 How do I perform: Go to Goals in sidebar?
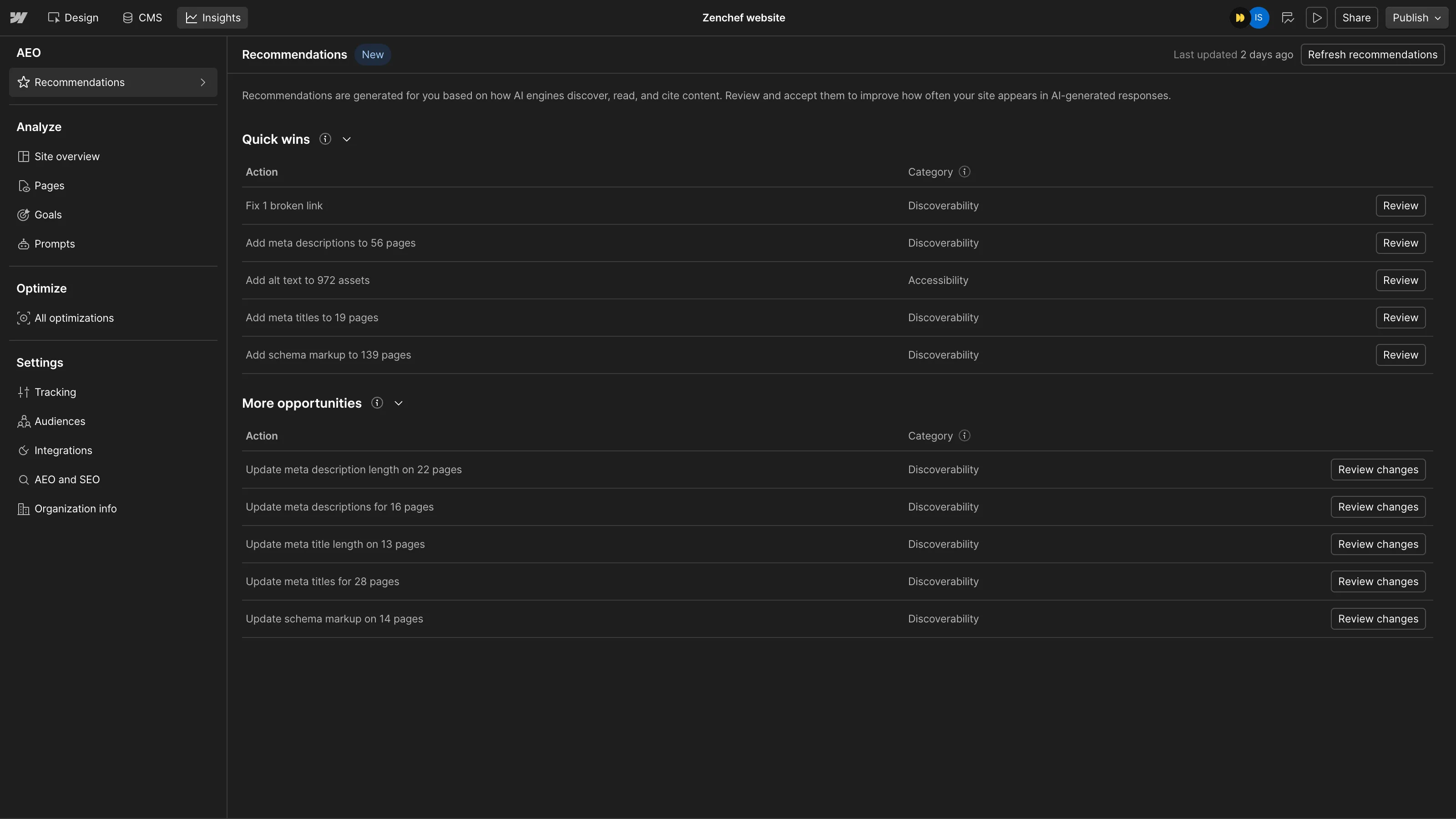click(113, 215)
